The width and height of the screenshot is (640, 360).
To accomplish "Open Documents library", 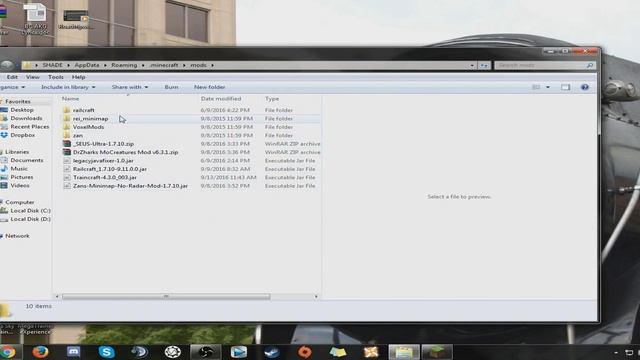I will pyautogui.click(x=27, y=160).
